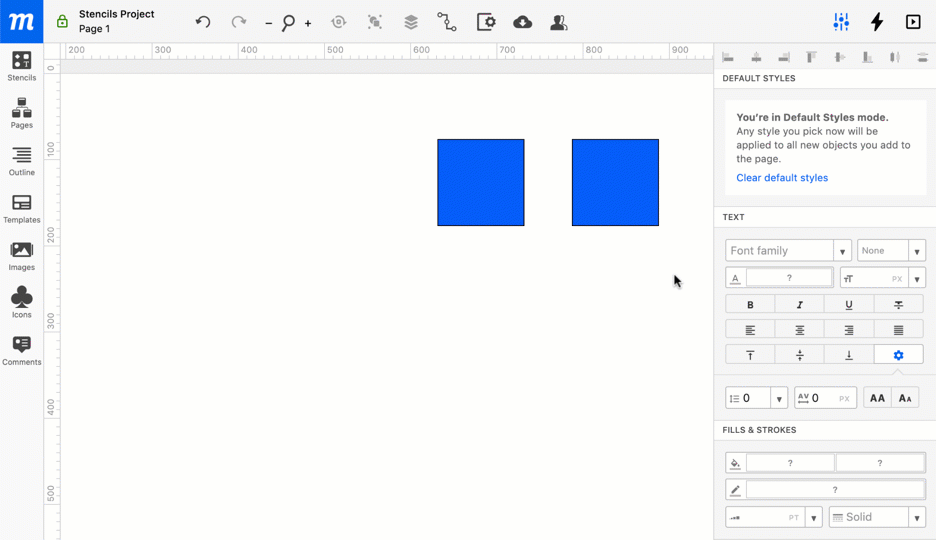This screenshot has height=540, width=936.
Task: Justify text alignment
Action: [x=898, y=330]
